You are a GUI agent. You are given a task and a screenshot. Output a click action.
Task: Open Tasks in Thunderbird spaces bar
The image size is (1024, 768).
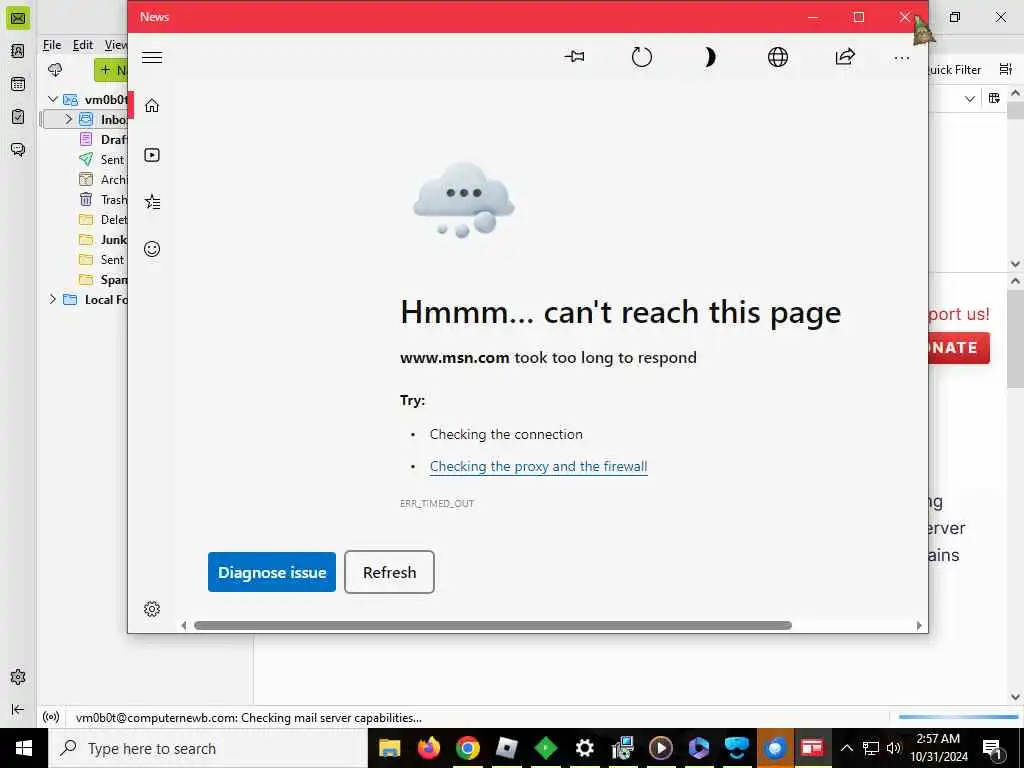coord(18,116)
